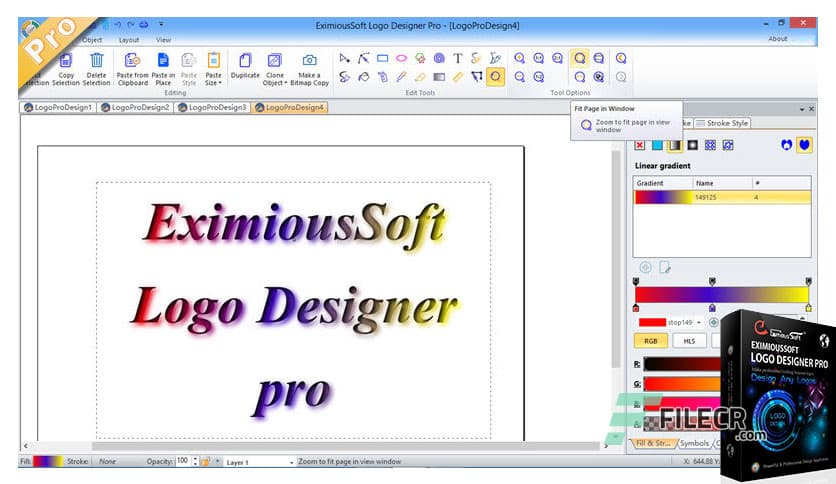Click the Duplicate icon in Editing group
This screenshot has width=836, height=484.
(245, 60)
